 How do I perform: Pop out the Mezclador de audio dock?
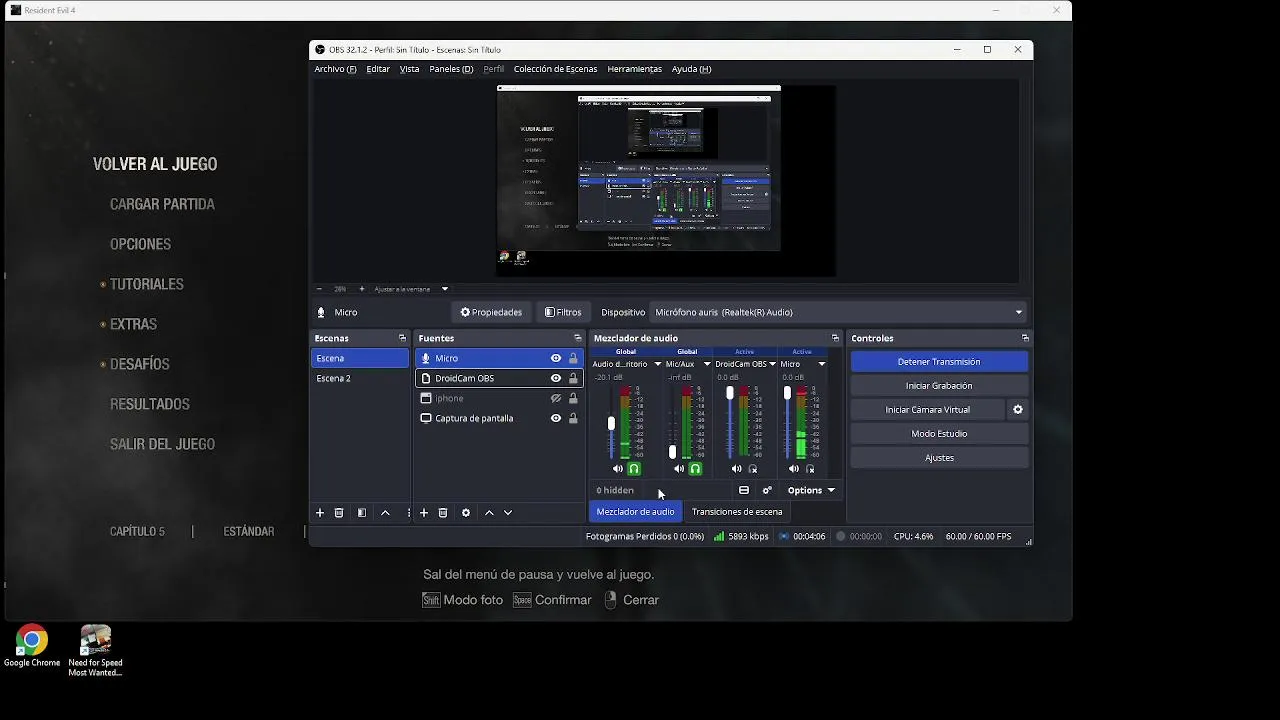point(835,338)
